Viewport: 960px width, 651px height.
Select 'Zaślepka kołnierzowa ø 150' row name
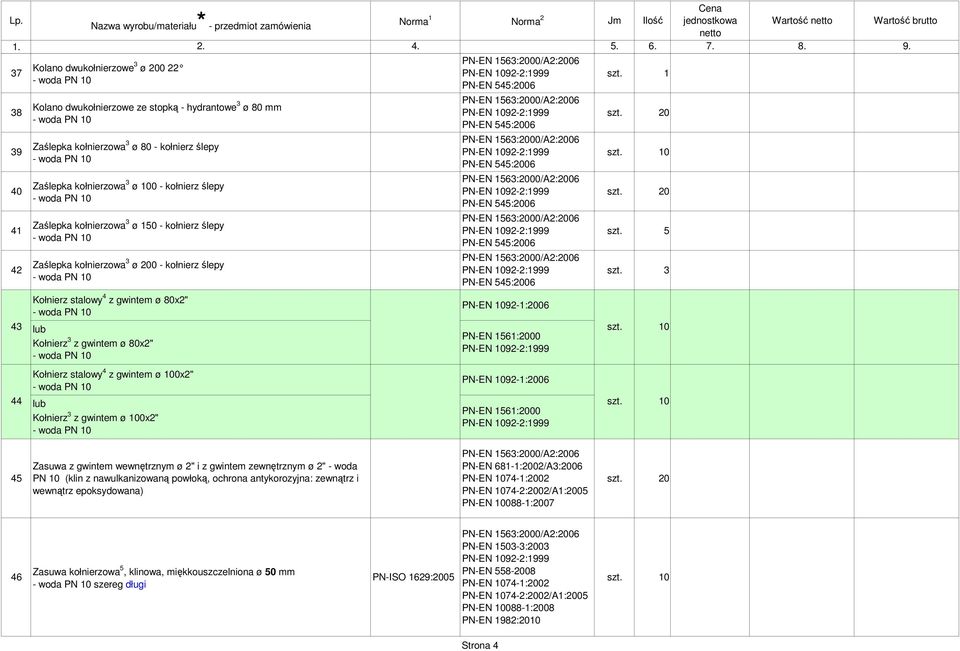[128, 225]
